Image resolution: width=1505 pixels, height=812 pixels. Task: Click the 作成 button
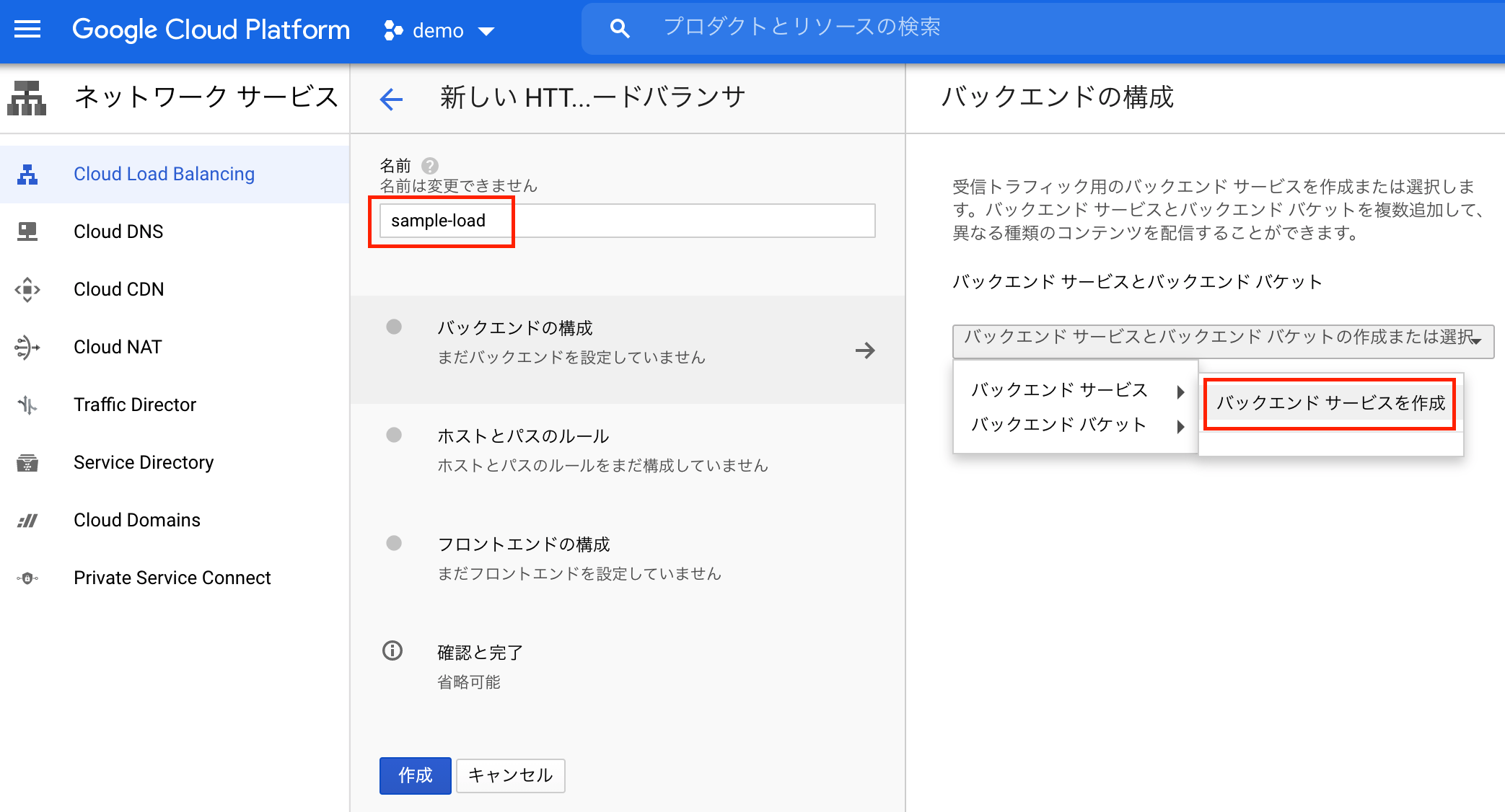(415, 775)
